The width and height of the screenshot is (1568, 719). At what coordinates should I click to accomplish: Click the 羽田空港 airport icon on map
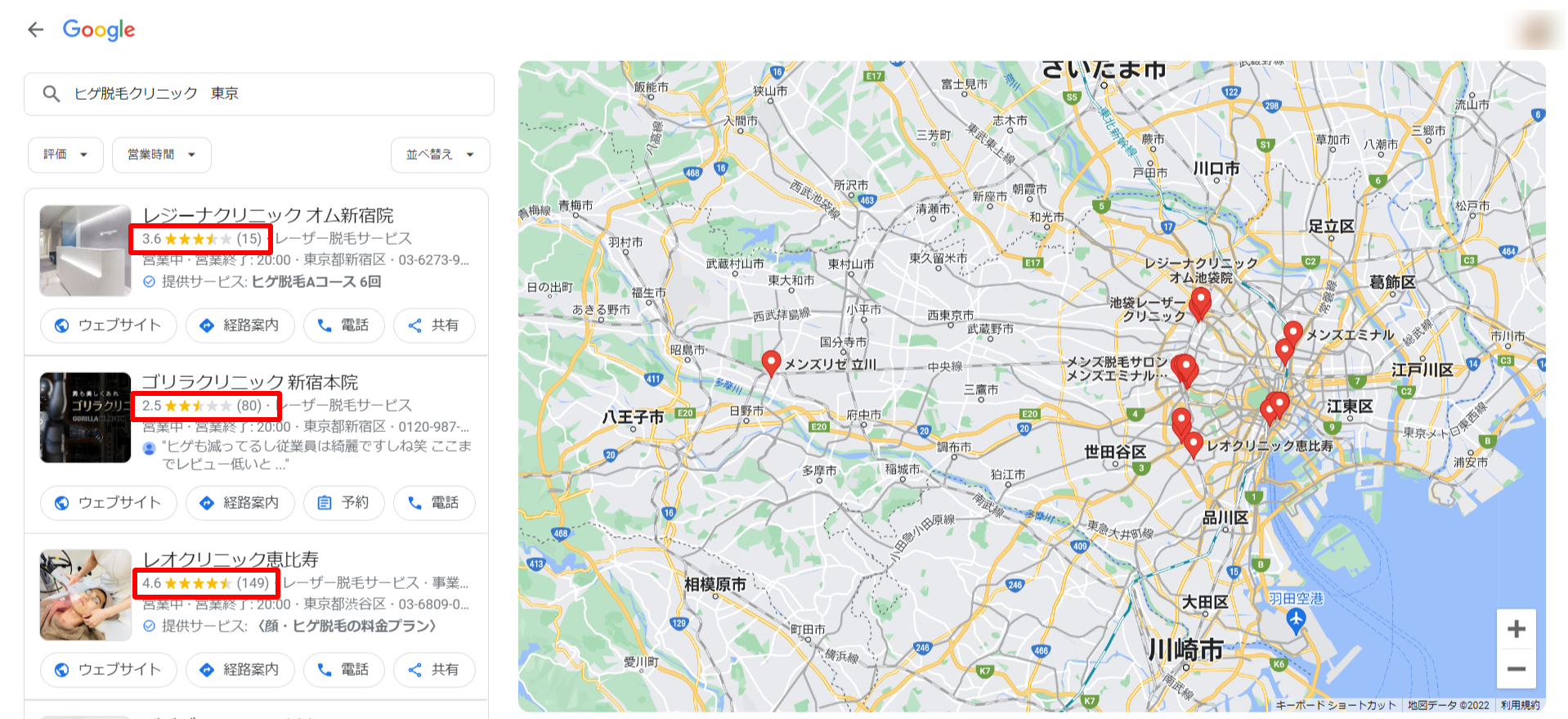coord(1296,621)
